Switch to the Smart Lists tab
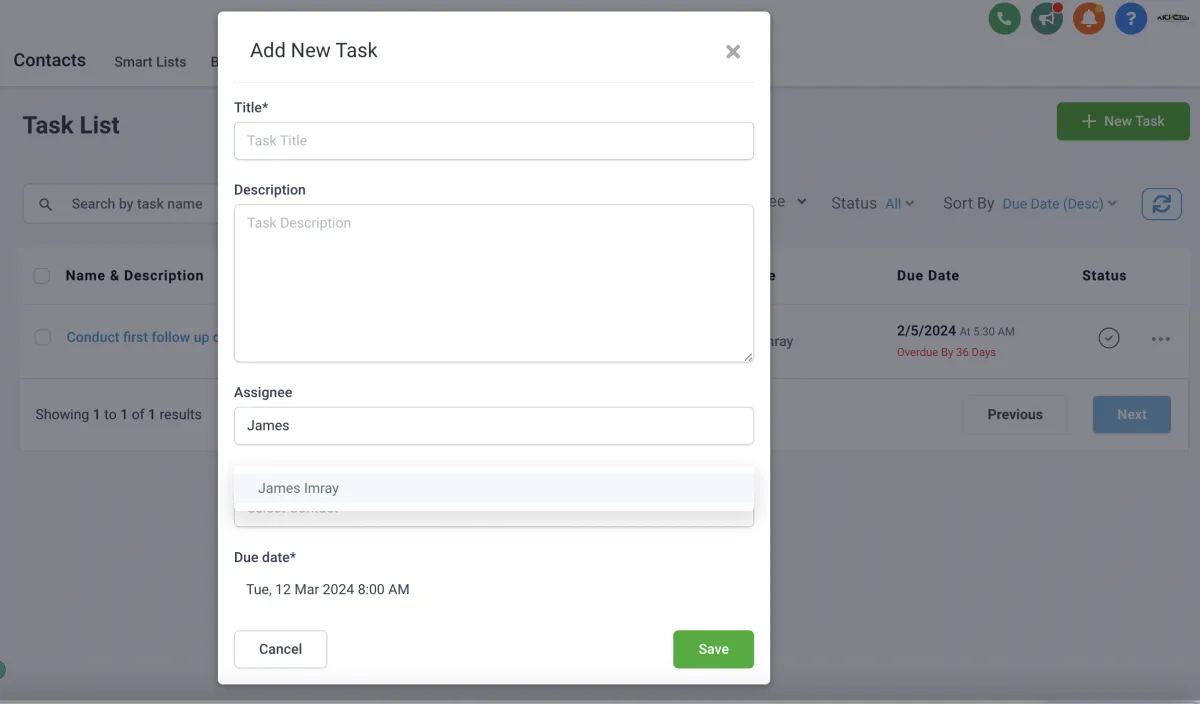 pos(150,62)
